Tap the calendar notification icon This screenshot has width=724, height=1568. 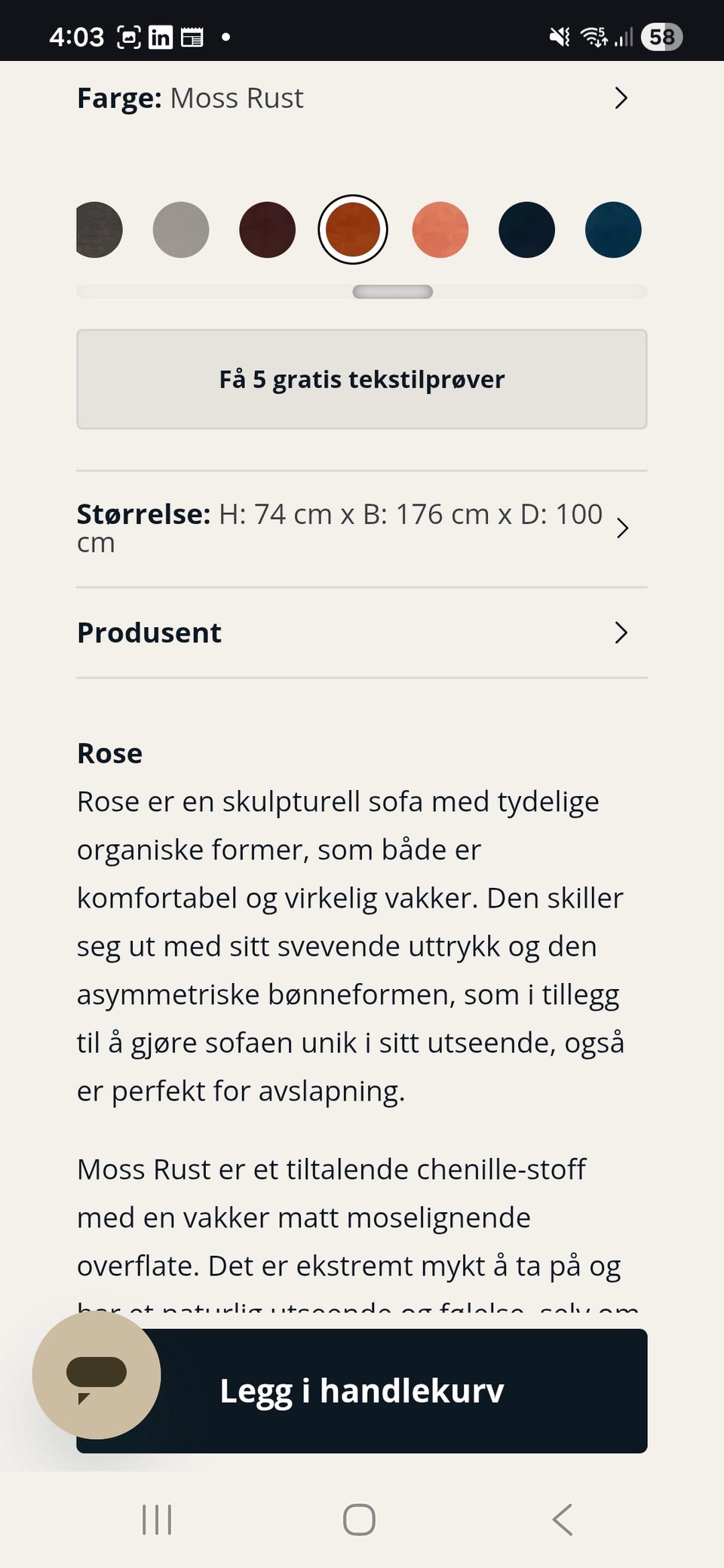coord(192,37)
